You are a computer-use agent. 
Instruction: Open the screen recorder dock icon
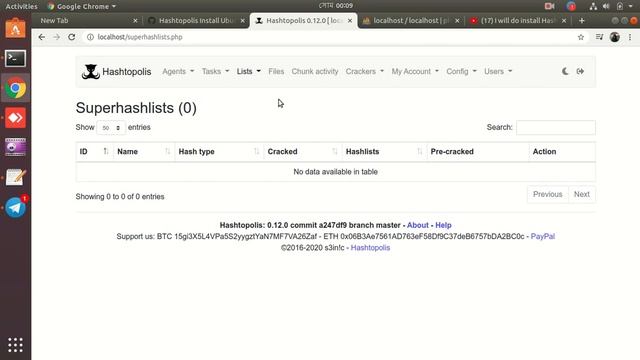pos(15,147)
